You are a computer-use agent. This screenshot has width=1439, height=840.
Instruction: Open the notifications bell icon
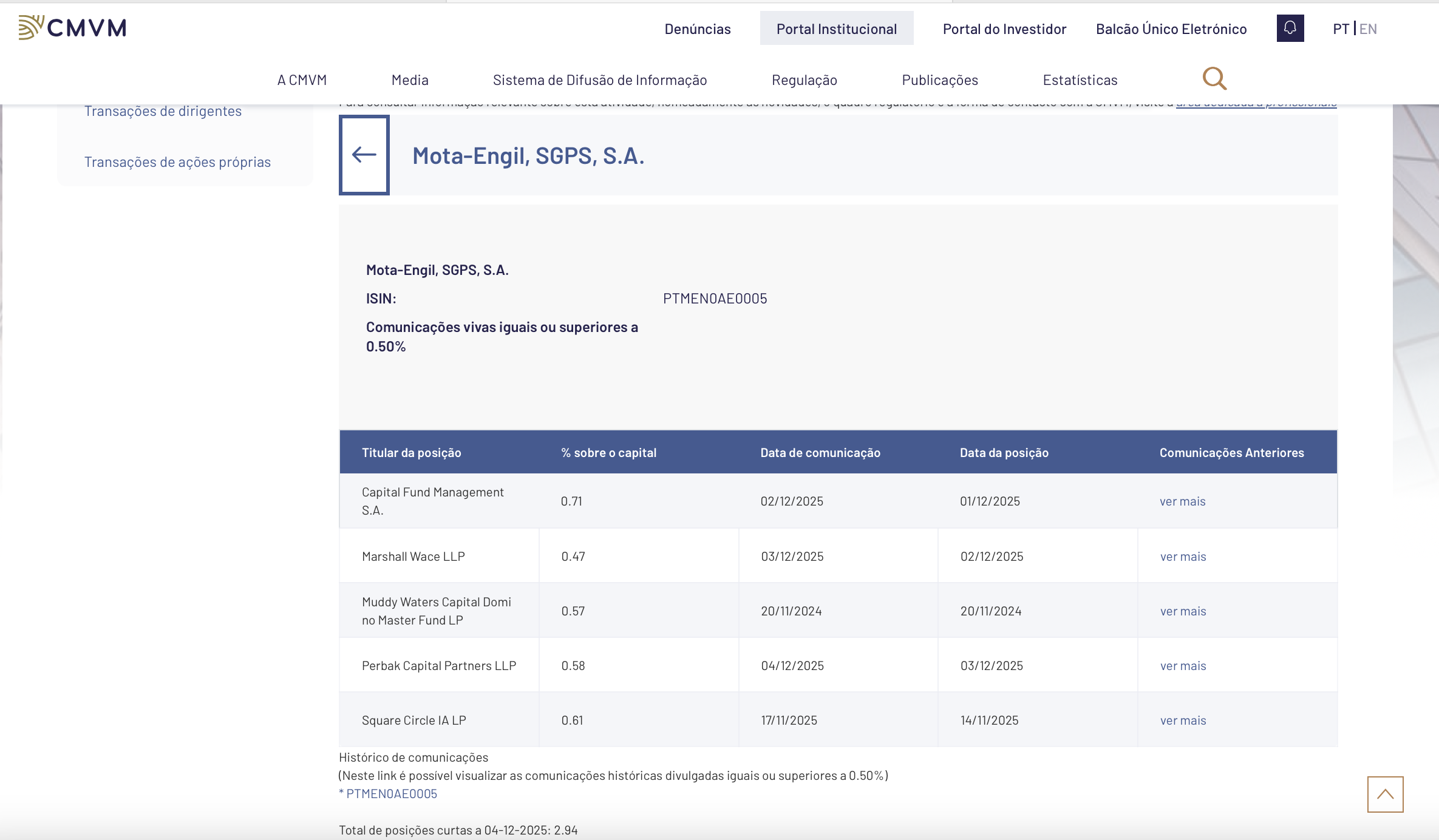[1290, 28]
